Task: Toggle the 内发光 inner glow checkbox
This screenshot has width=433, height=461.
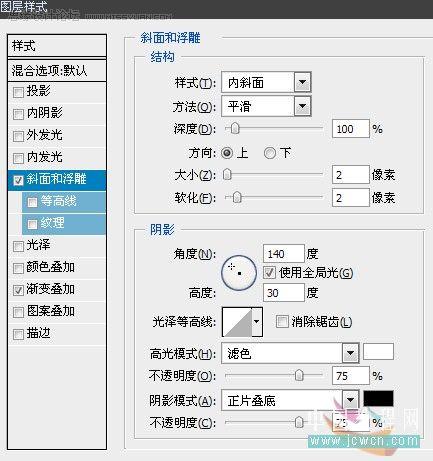Action: [18, 158]
